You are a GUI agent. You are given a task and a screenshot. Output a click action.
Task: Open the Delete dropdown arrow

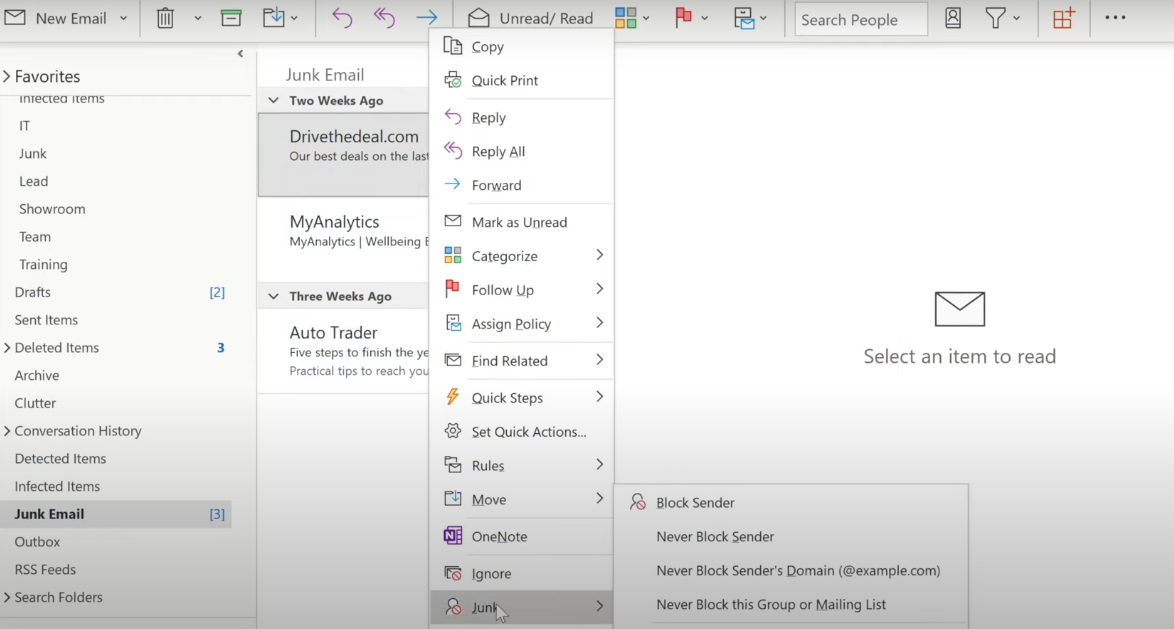(198, 18)
